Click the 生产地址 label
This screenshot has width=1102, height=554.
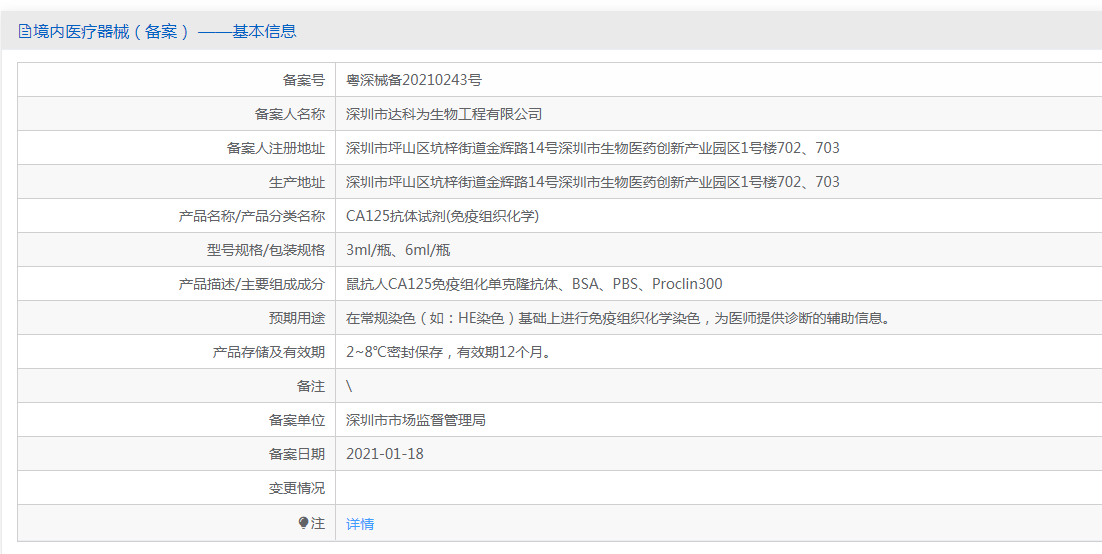click(297, 182)
